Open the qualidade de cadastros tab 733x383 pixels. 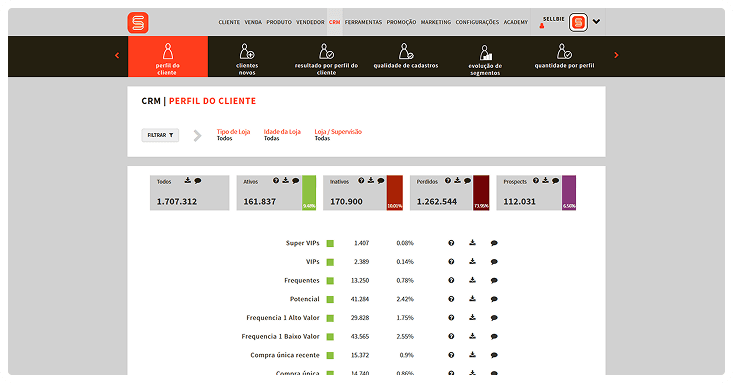point(406,56)
